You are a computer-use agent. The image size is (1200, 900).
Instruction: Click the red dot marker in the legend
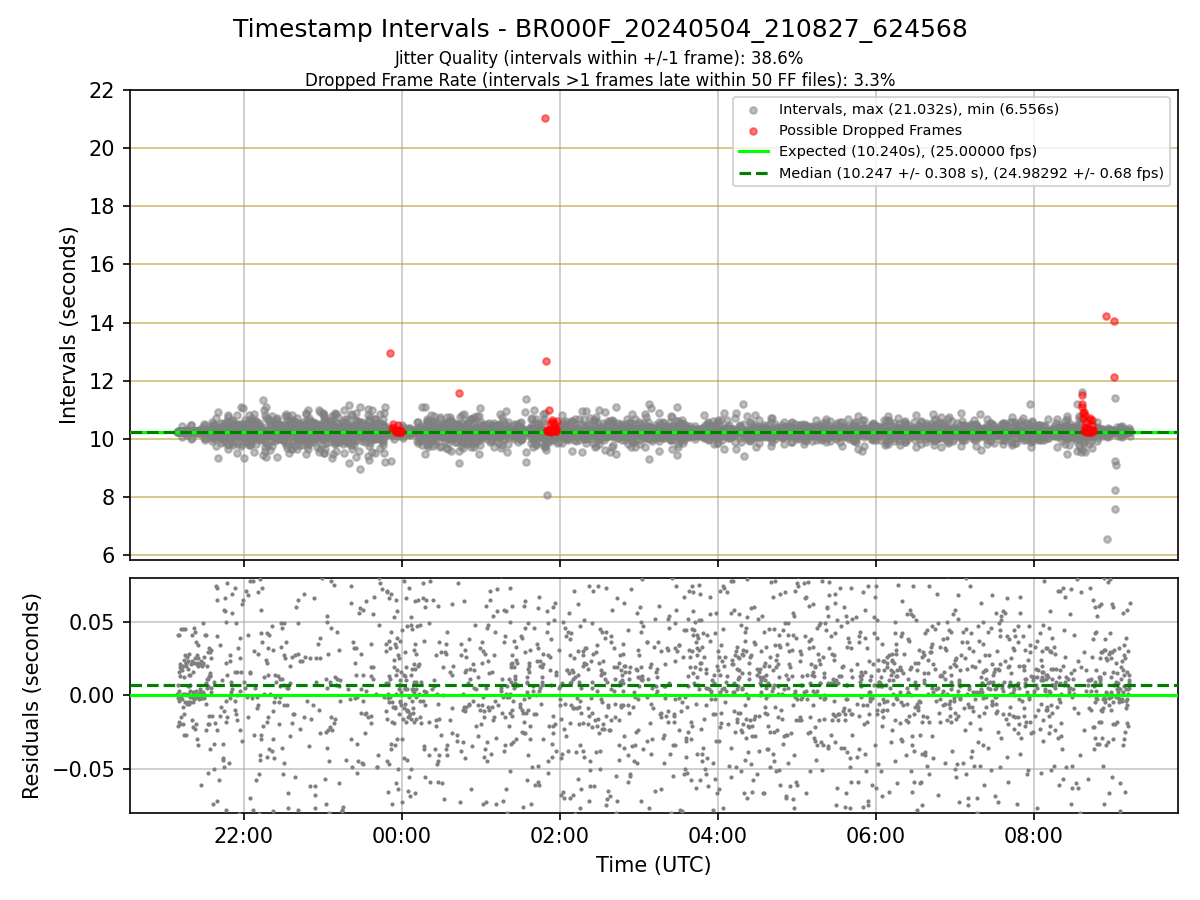754,131
